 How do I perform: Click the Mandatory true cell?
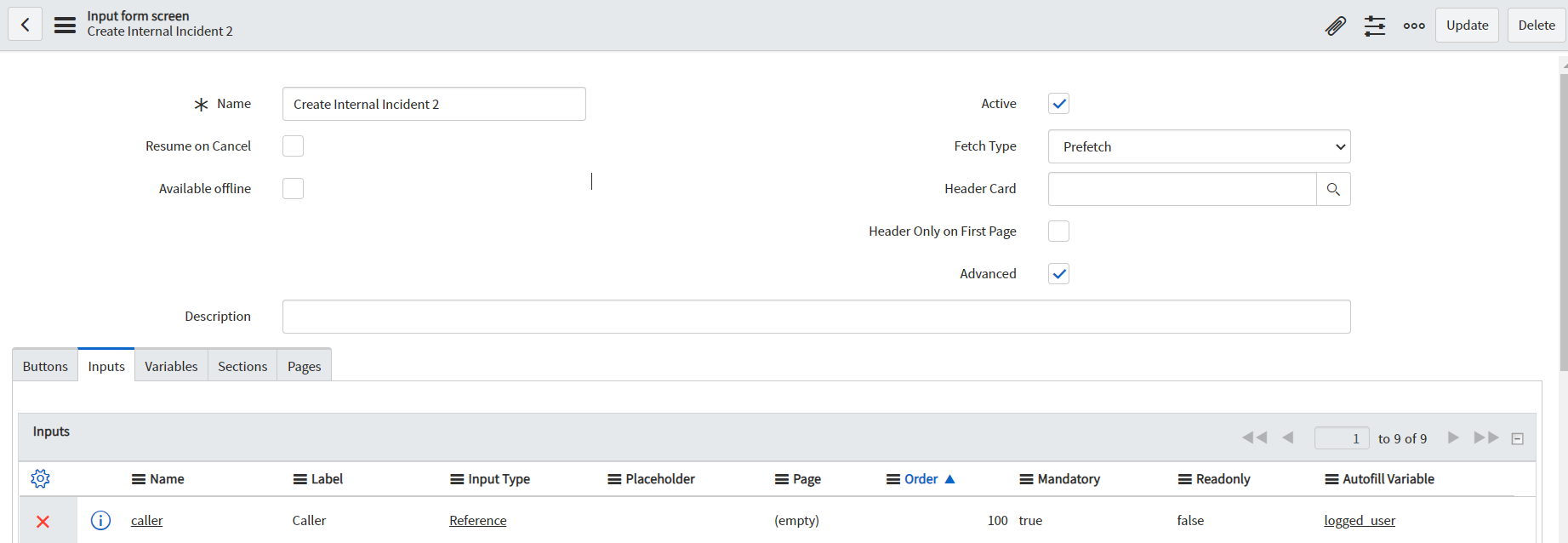coord(1030,521)
